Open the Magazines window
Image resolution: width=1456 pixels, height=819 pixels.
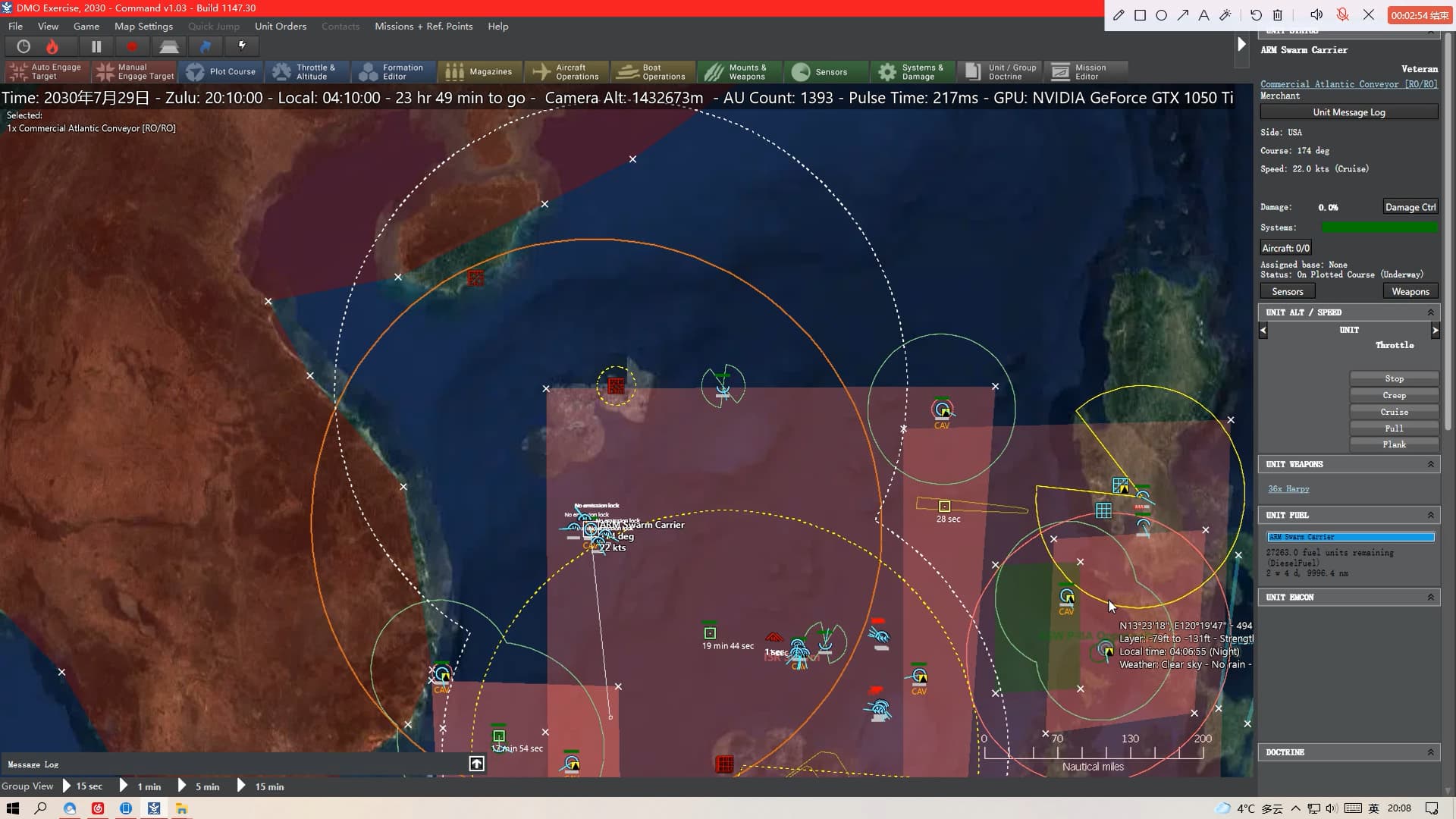click(479, 72)
